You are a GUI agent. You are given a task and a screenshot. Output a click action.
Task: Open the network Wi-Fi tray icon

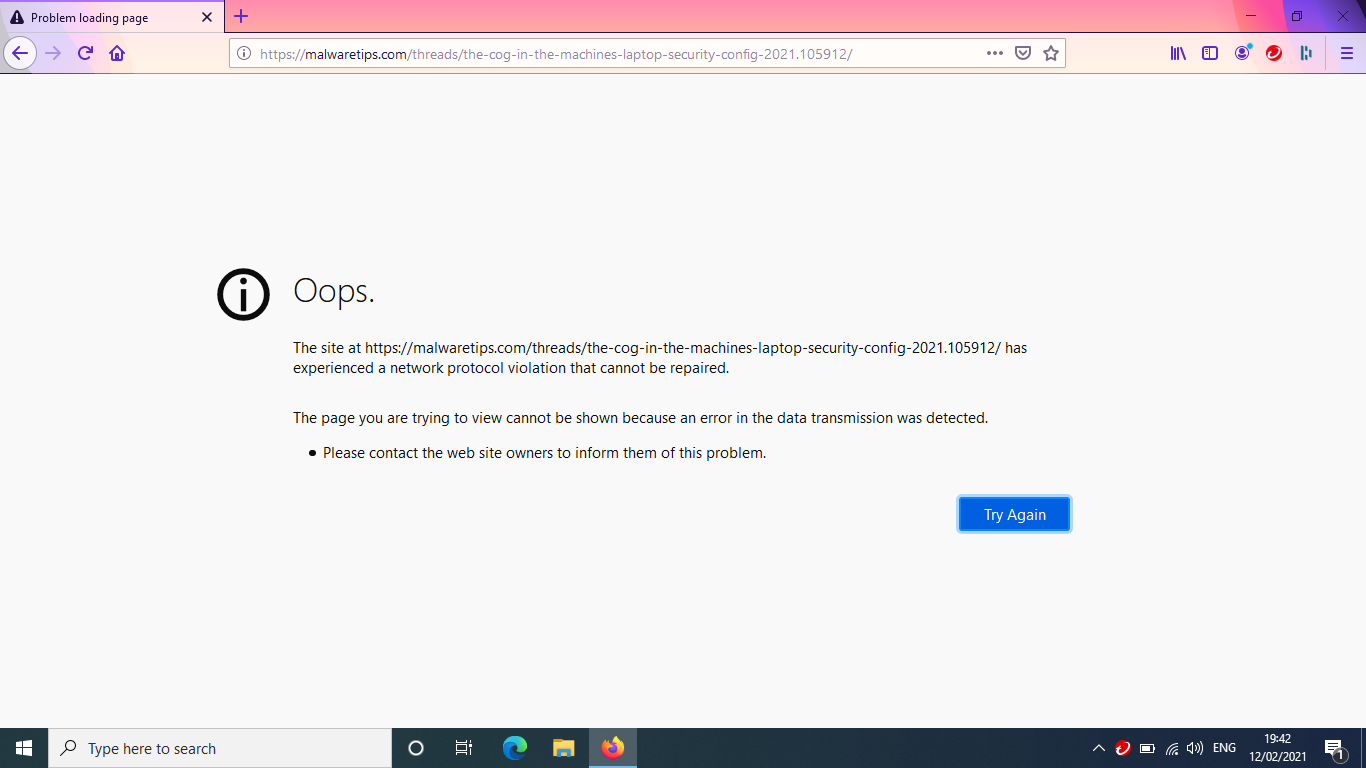[1172, 748]
